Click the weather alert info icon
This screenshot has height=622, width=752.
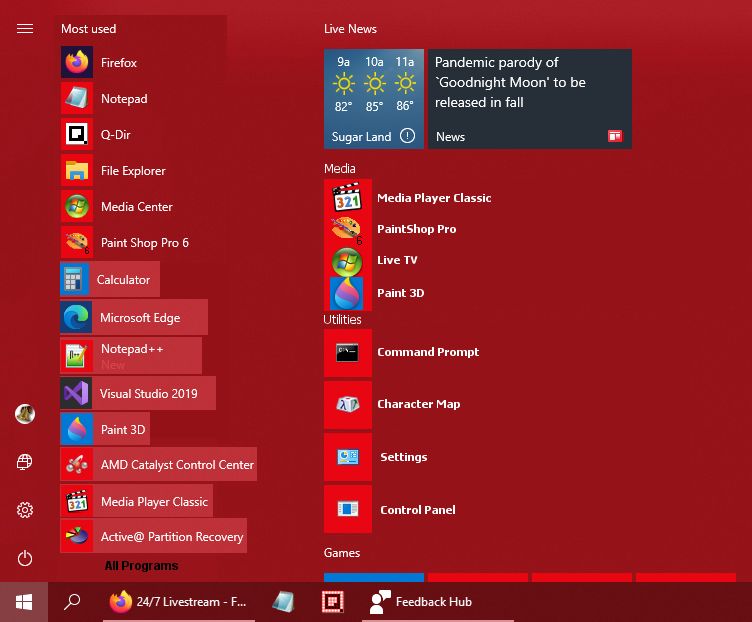(408, 136)
